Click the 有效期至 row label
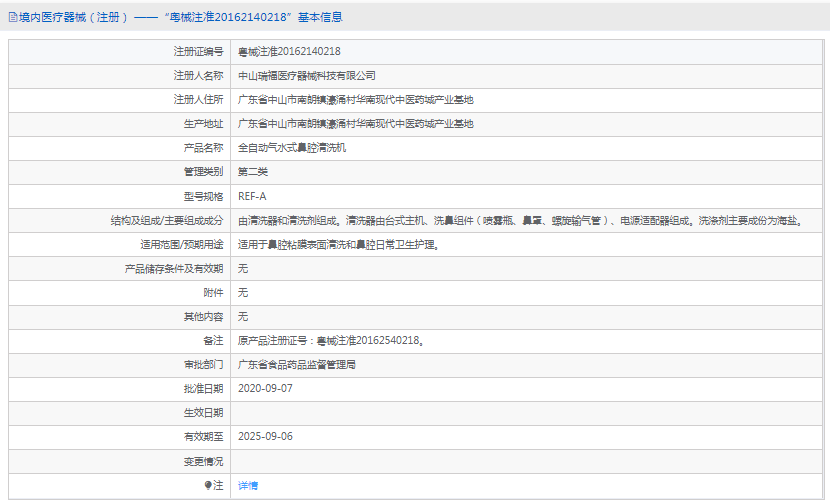This screenshot has width=830, height=502. 203,436
